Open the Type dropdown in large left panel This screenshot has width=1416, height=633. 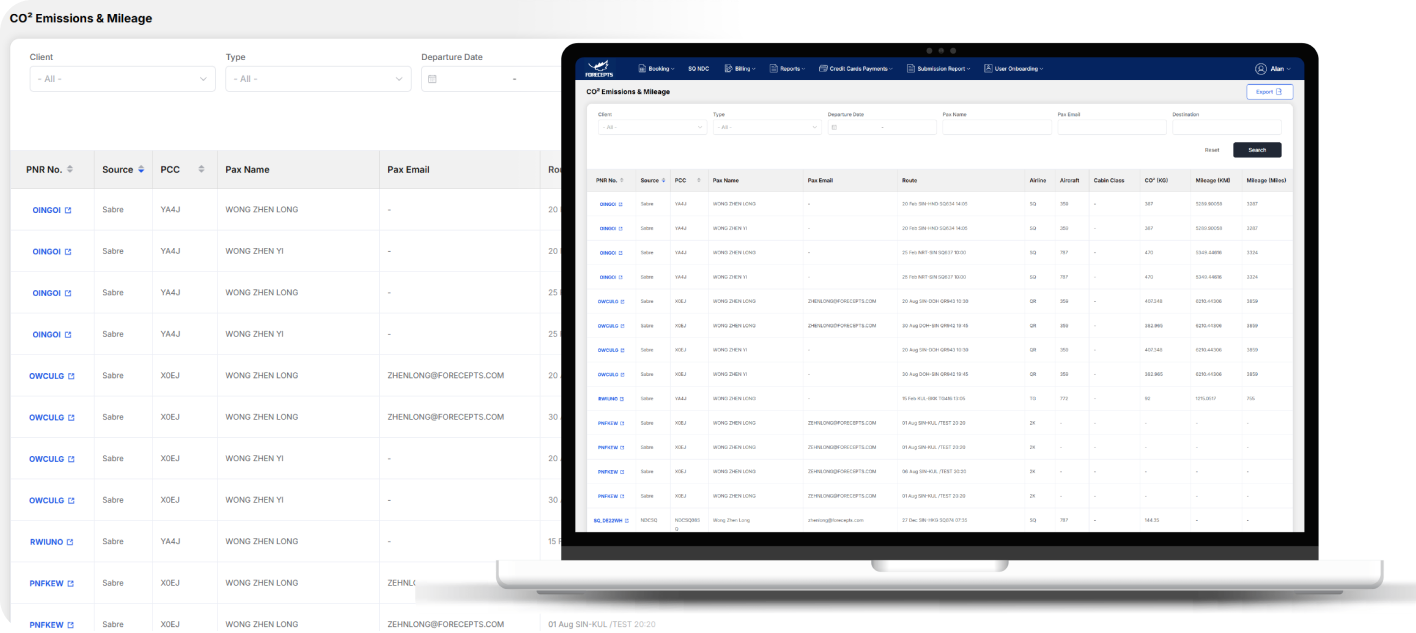pyautogui.click(x=316, y=79)
